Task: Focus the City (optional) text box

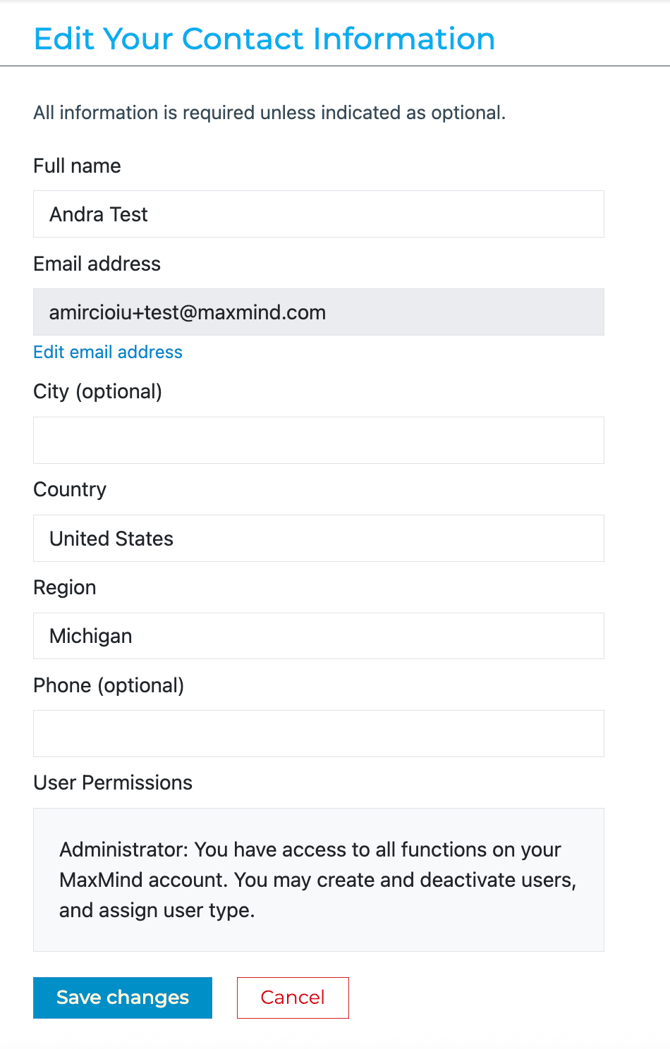Action: [318, 440]
